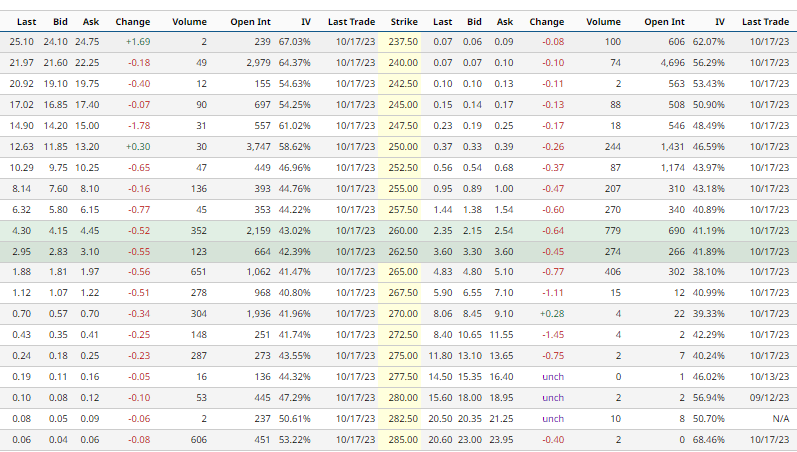The image size is (797, 452).
Task: Click the call last price 25.10
Action: tap(21, 42)
